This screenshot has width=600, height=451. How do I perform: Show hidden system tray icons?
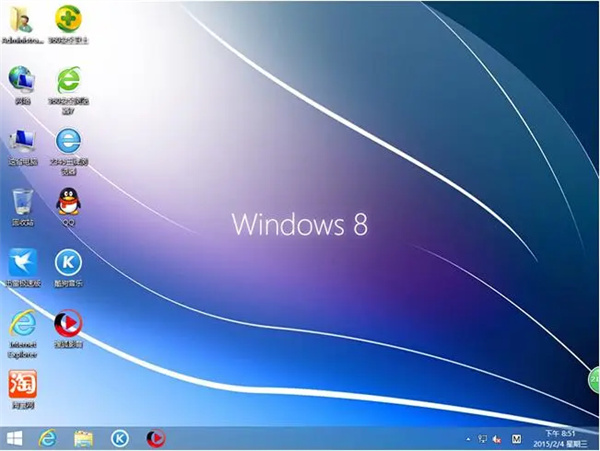point(468,440)
